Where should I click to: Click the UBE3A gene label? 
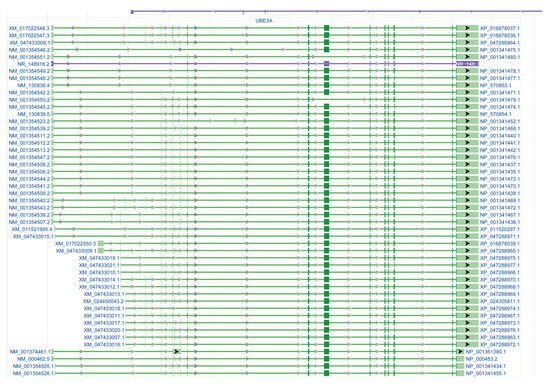click(x=264, y=21)
